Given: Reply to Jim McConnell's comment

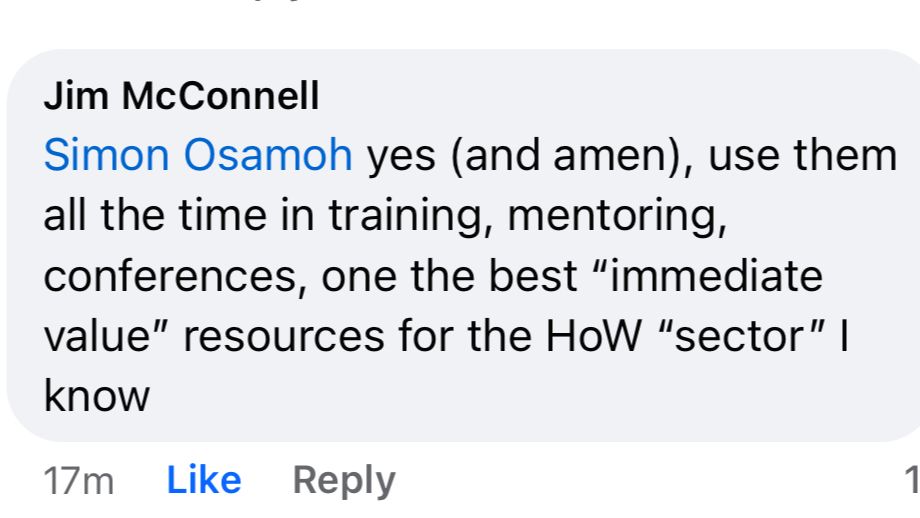Looking at the screenshot, I should 343,481.
